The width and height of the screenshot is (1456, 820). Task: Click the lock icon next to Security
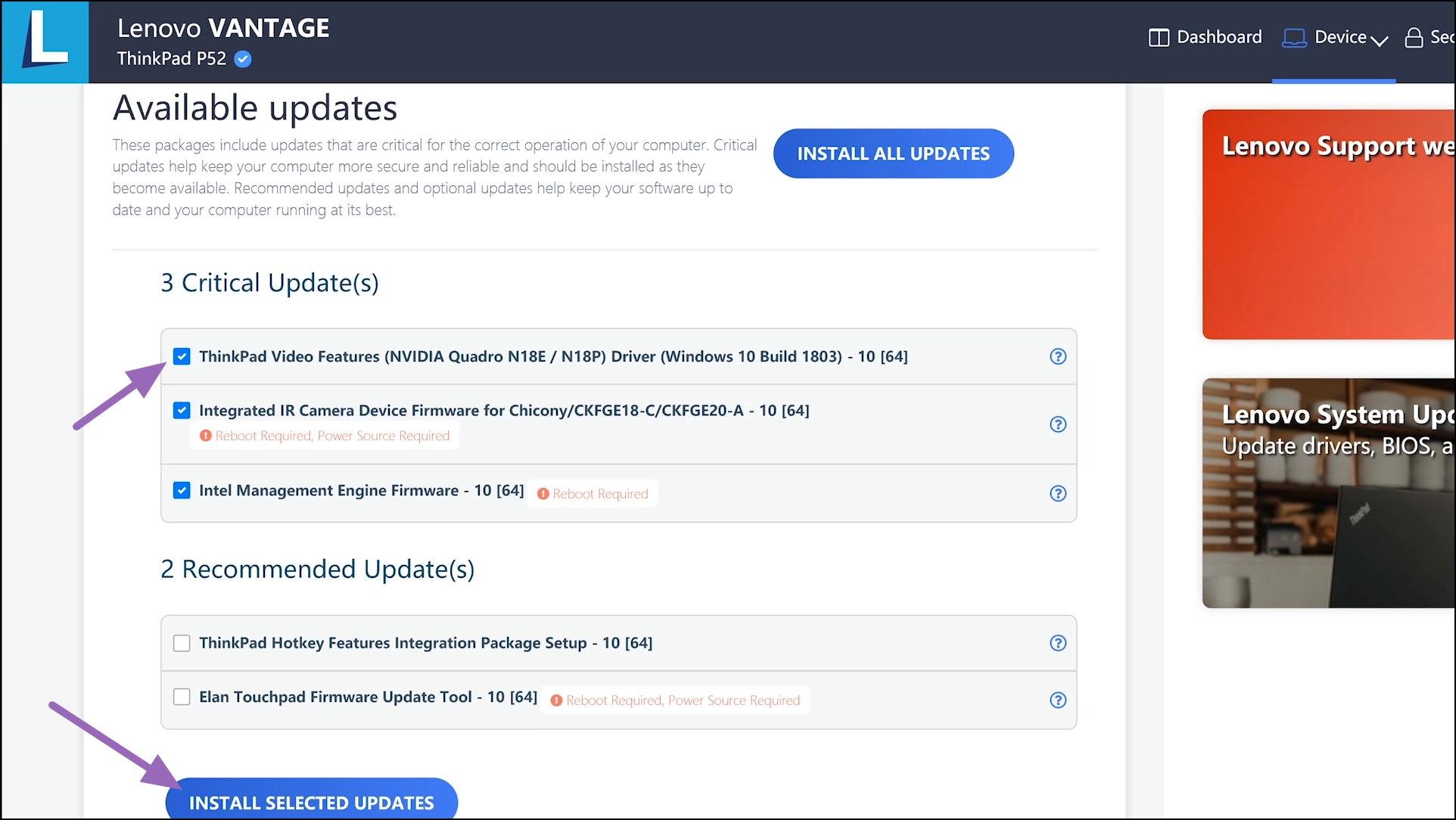pos(1412,36)
